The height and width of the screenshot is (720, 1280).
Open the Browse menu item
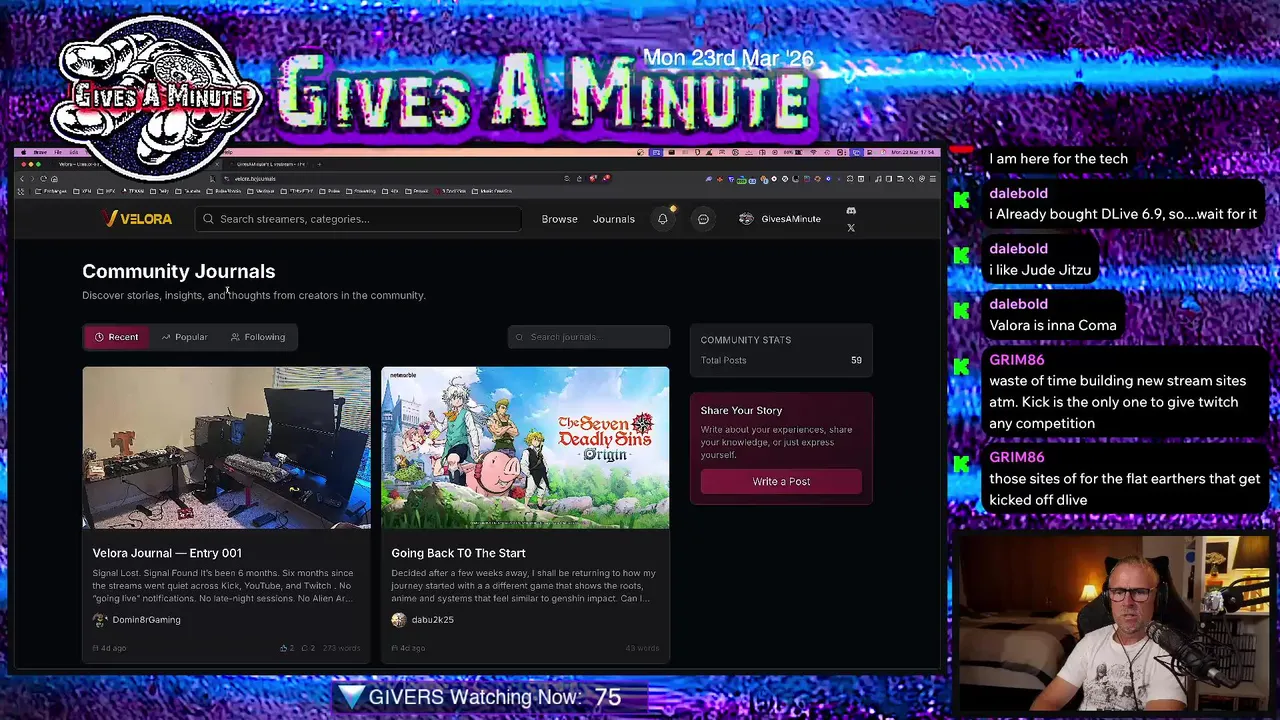click(x=559, y=219)
